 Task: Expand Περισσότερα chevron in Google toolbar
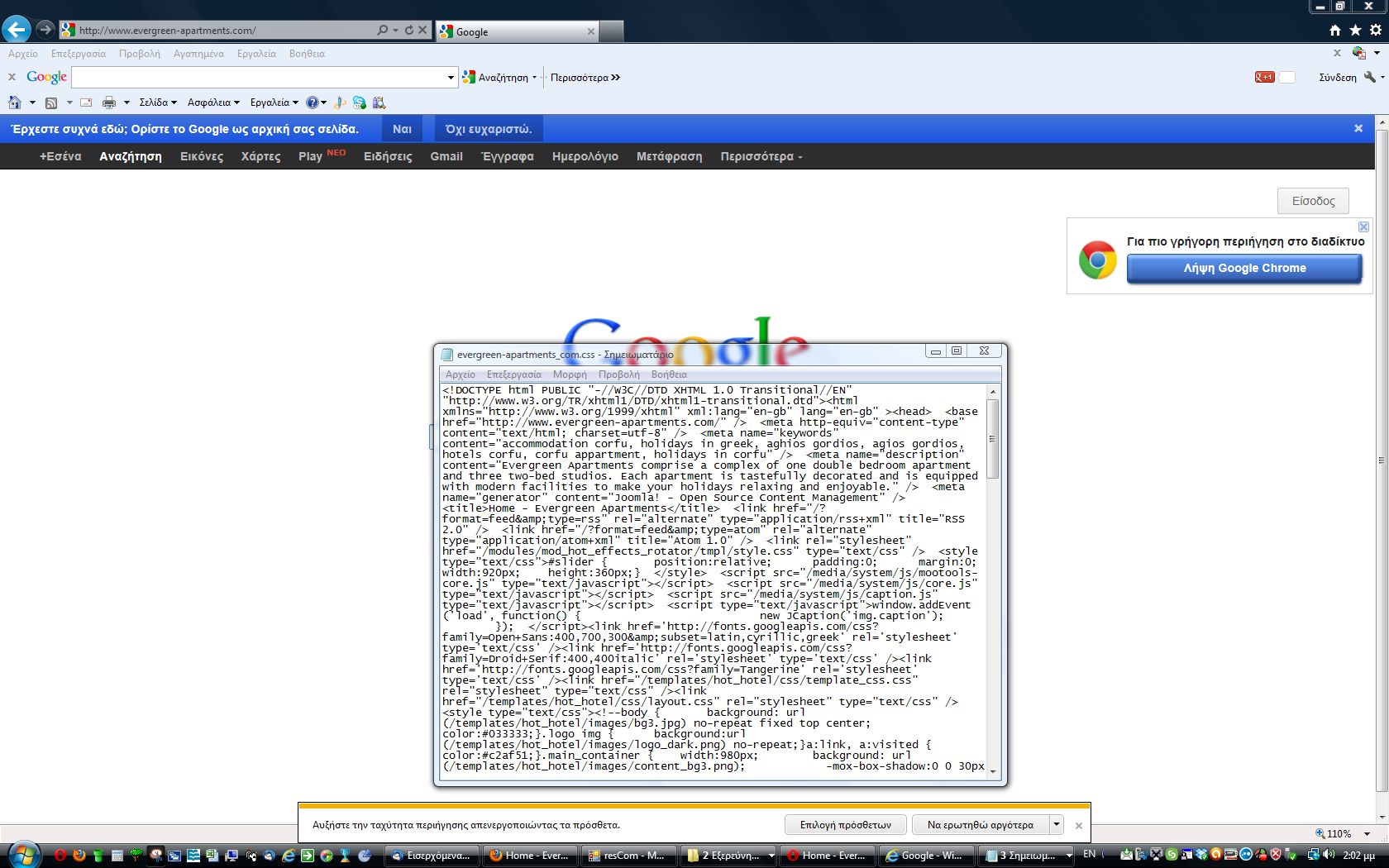[615, 77]
